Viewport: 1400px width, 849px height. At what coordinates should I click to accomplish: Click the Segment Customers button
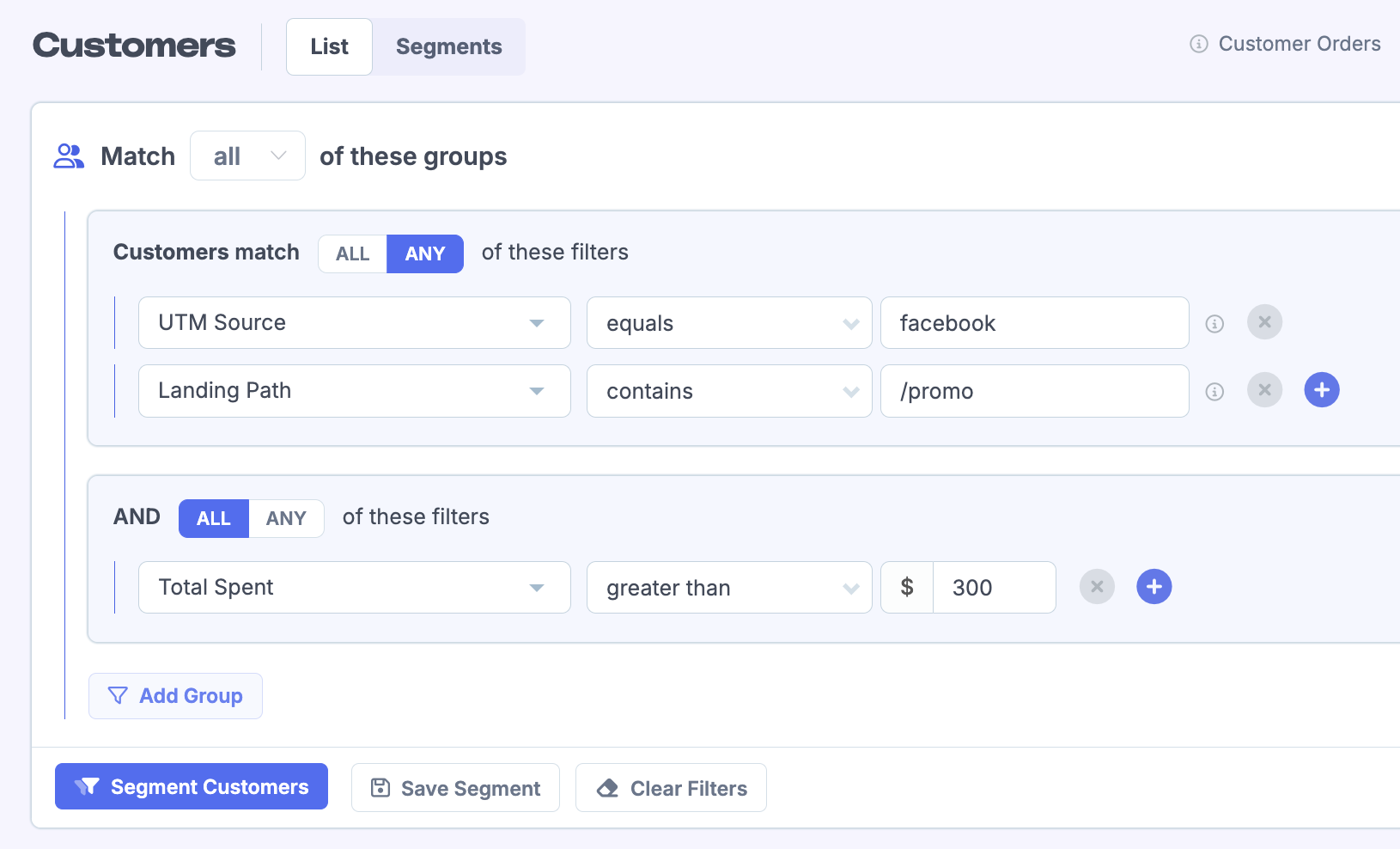tap(192, 787)
